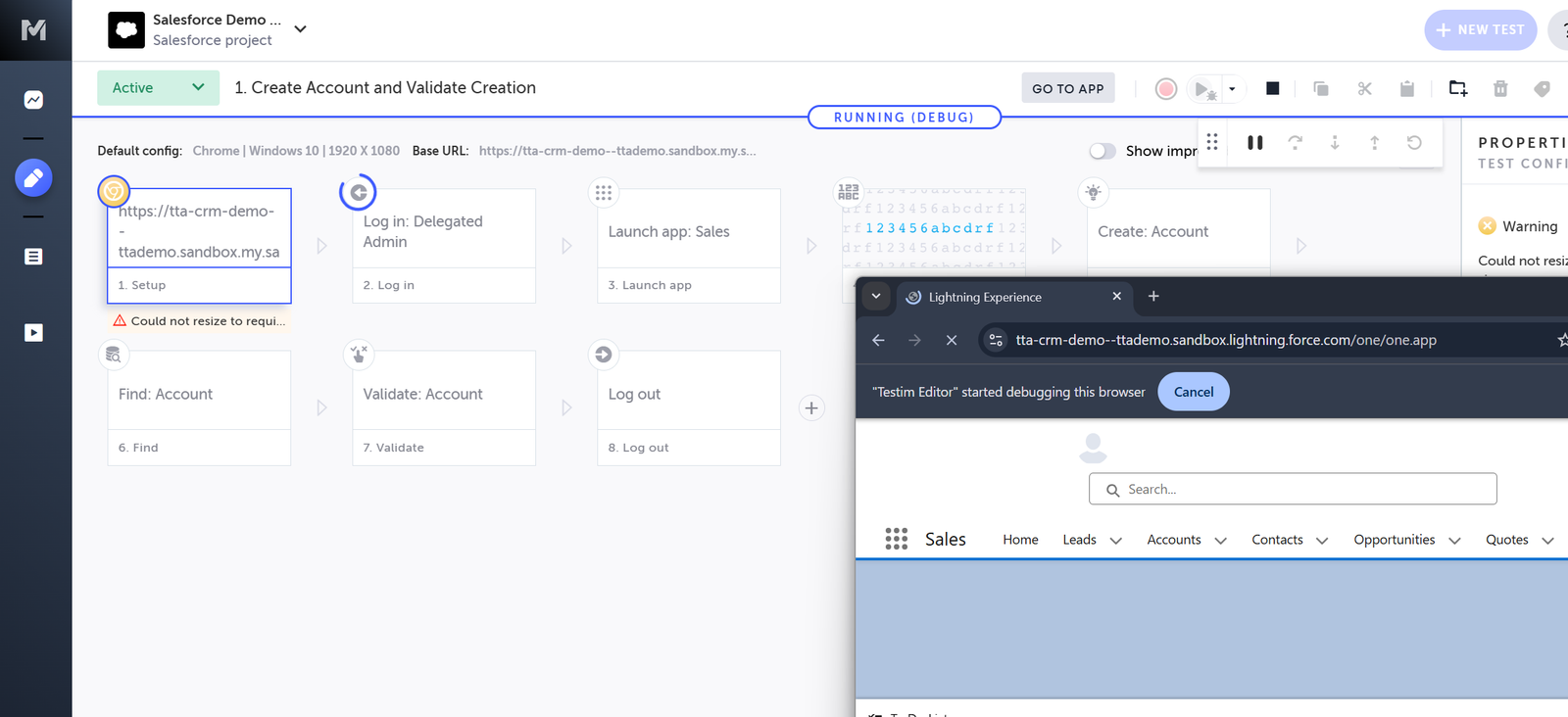The height and width of the screenshot is (717, 1568).
Task: Cancel the Testim Editor debugging
Action: pyautogui.click(x=1194, y=392)
